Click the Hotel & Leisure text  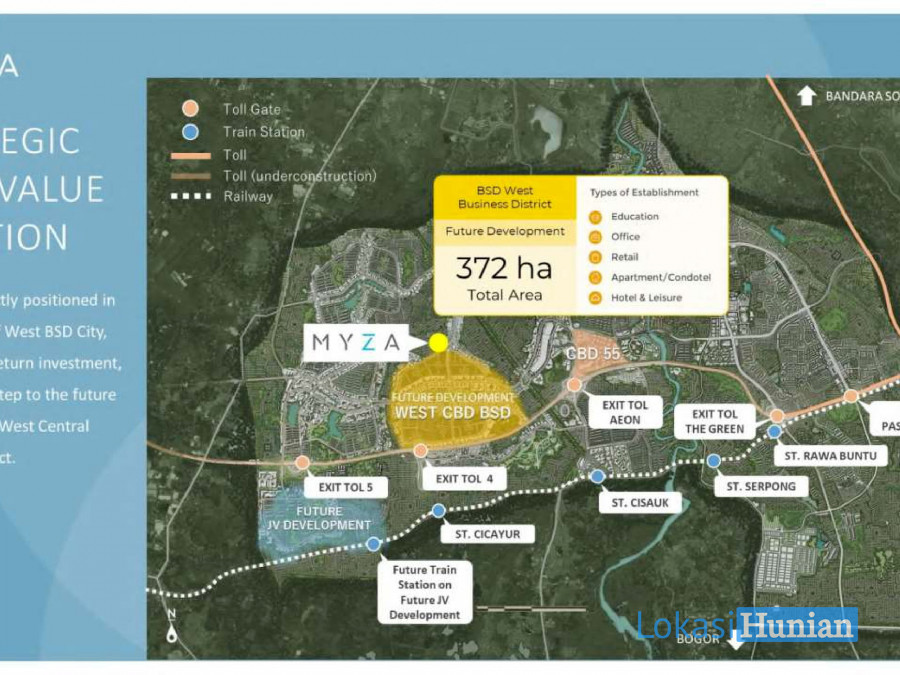click(x=647, y=297)
